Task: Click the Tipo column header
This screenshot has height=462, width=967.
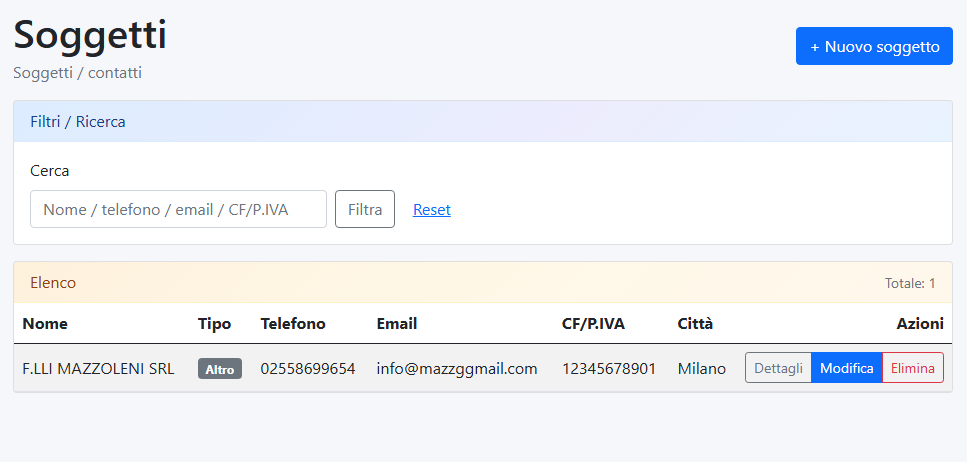Action: point(214,324)
